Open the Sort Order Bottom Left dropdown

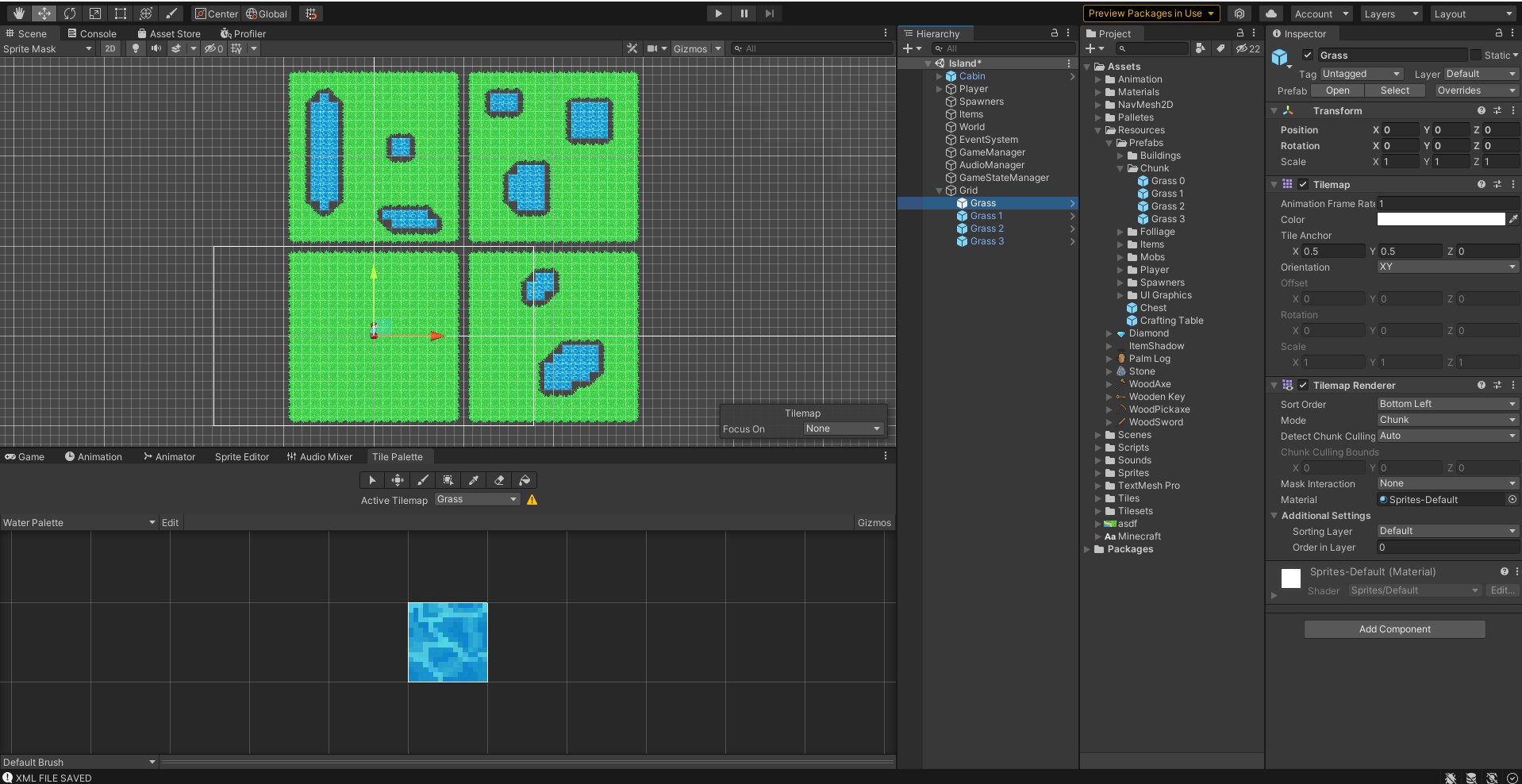(x=1448, y=404)
